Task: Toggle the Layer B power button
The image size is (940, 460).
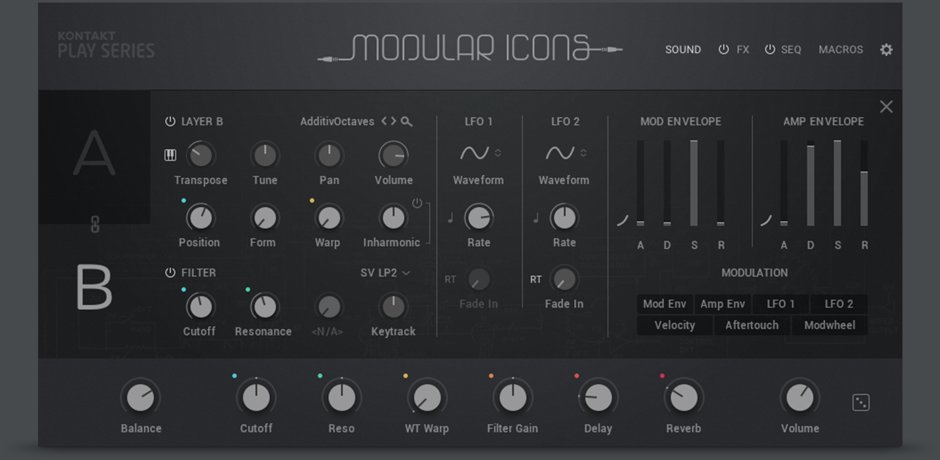Action: tap(170, 122)
